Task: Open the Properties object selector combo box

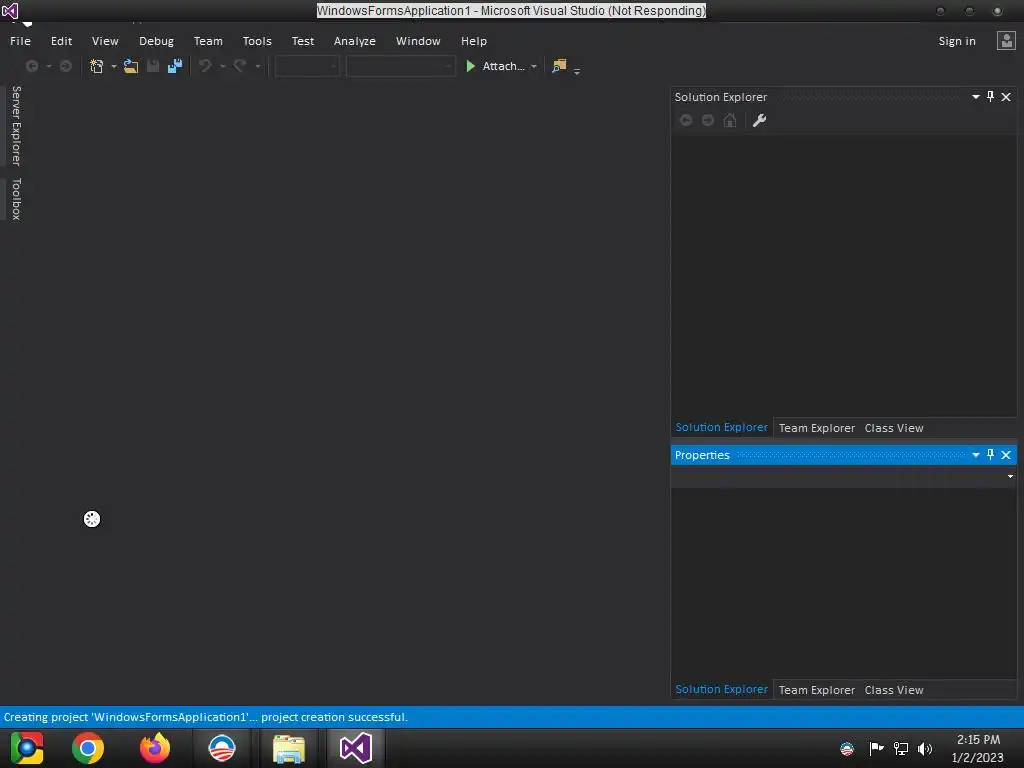Action: [843, 476]
